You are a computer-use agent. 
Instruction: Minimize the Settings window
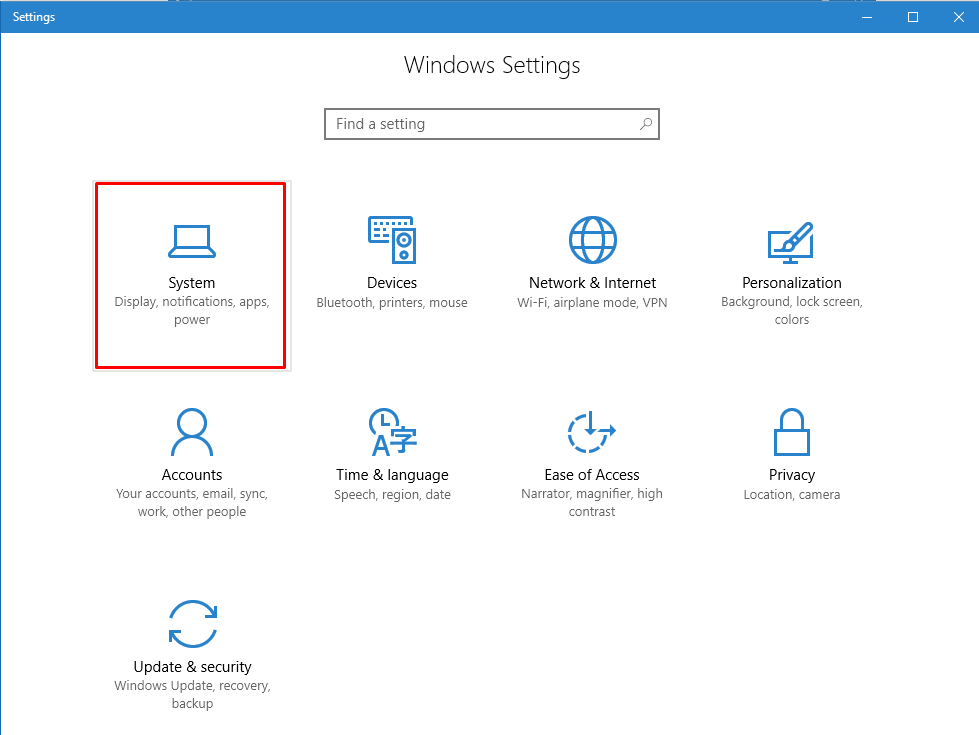tap(867, 17)
